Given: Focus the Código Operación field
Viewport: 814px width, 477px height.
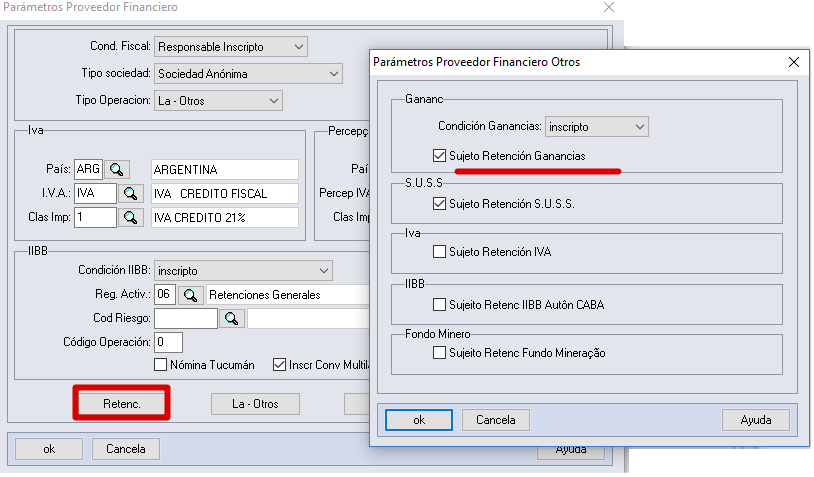Looking at the screenshot, I should pyautogui.click(x=168, y=342).
